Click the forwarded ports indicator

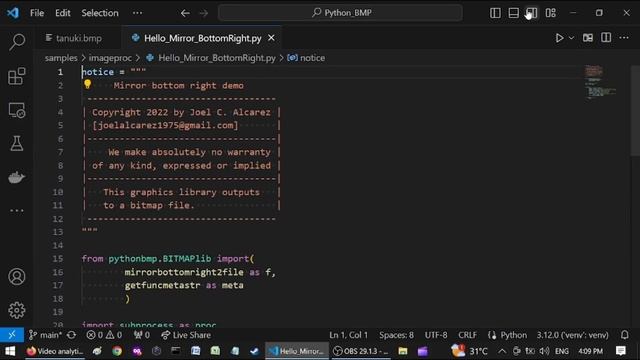[x=142, y=335]
